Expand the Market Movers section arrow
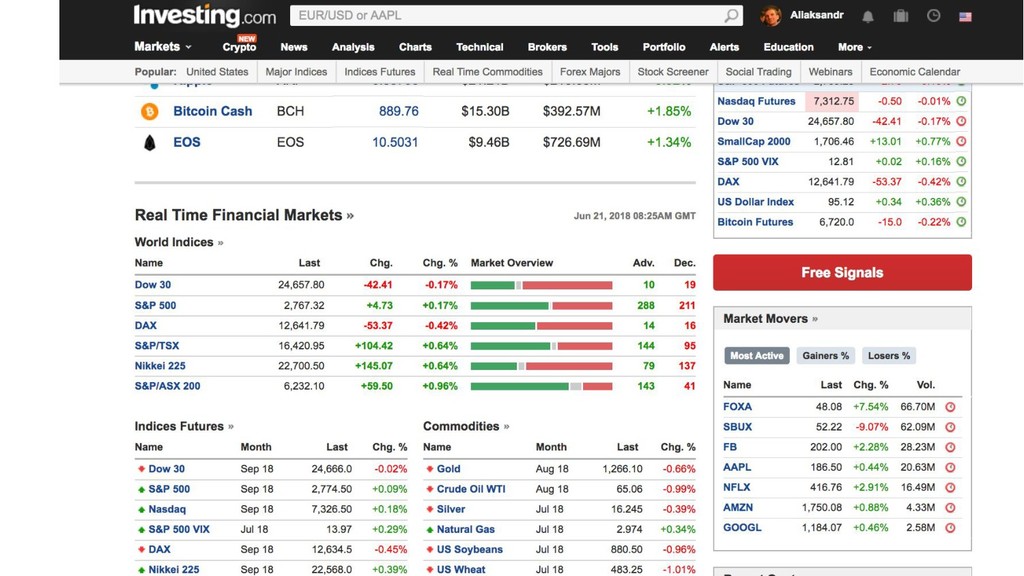The image size is (1024, 576). coord(815,319)
